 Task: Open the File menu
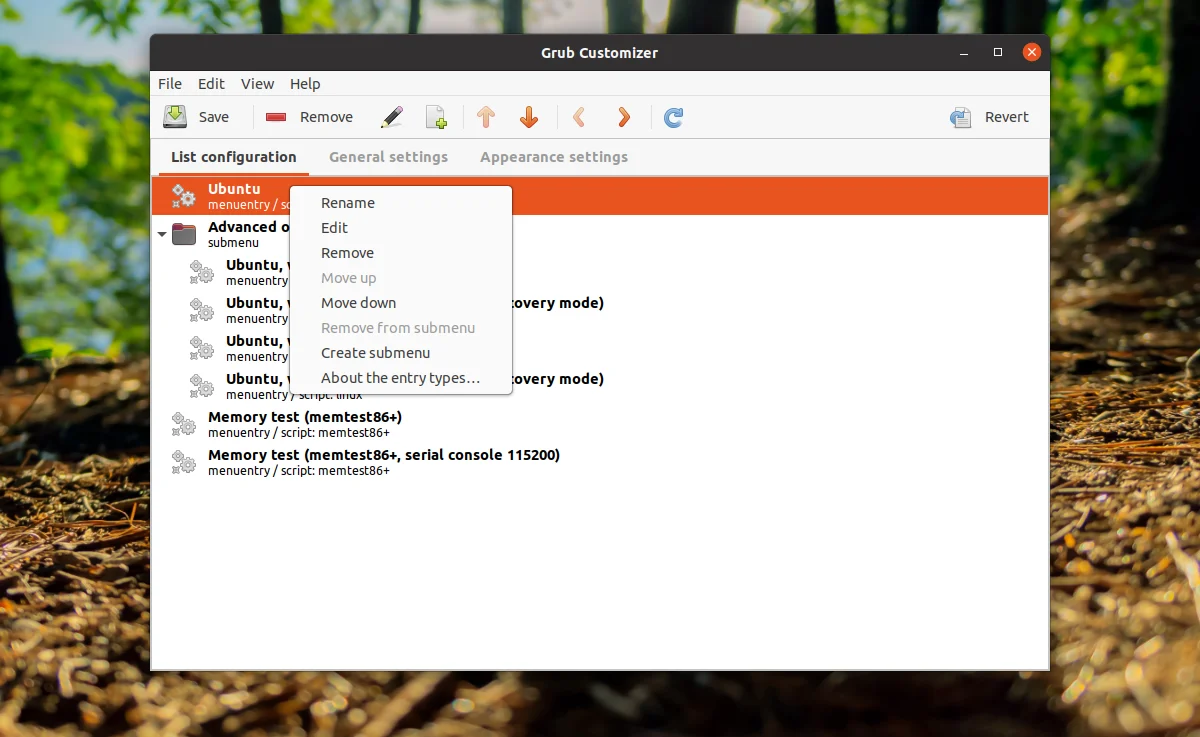[x=170, y=84]
